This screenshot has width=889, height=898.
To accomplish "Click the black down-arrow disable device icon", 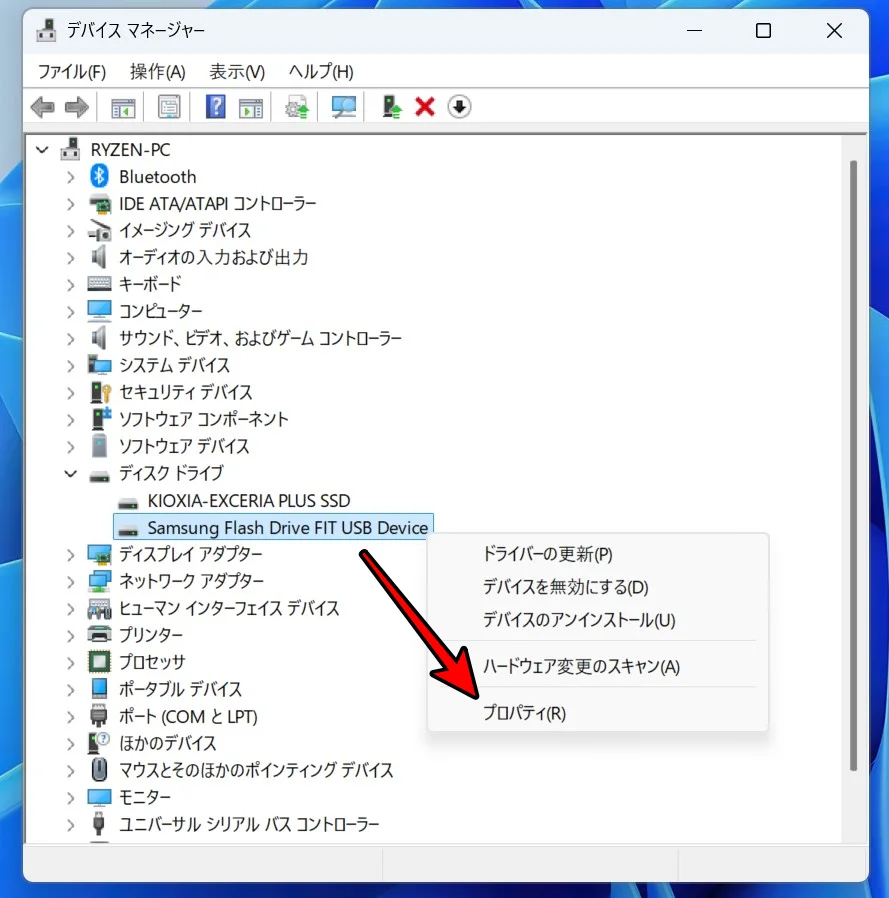I will pyautogui.click(x=459, y=107).
